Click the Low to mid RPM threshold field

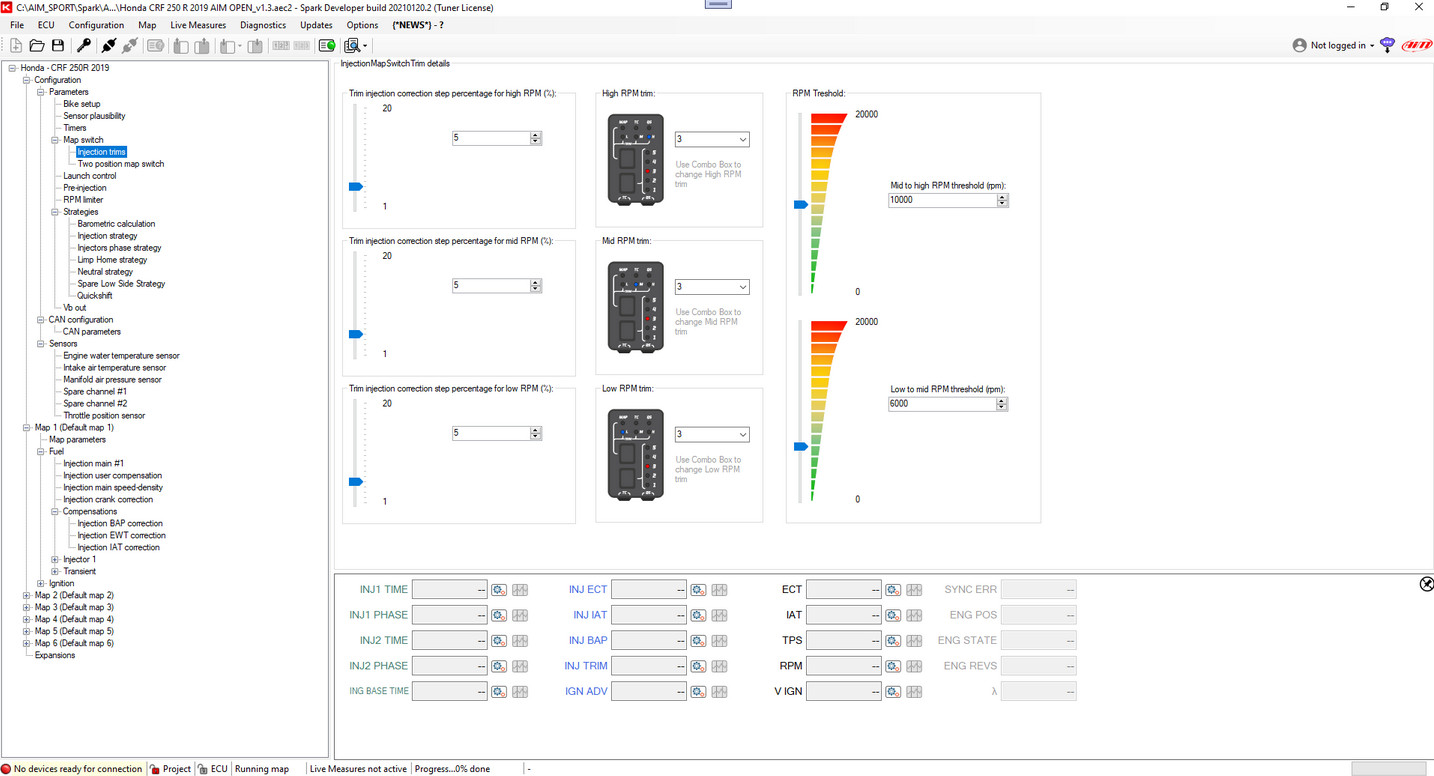coord(942,404)
